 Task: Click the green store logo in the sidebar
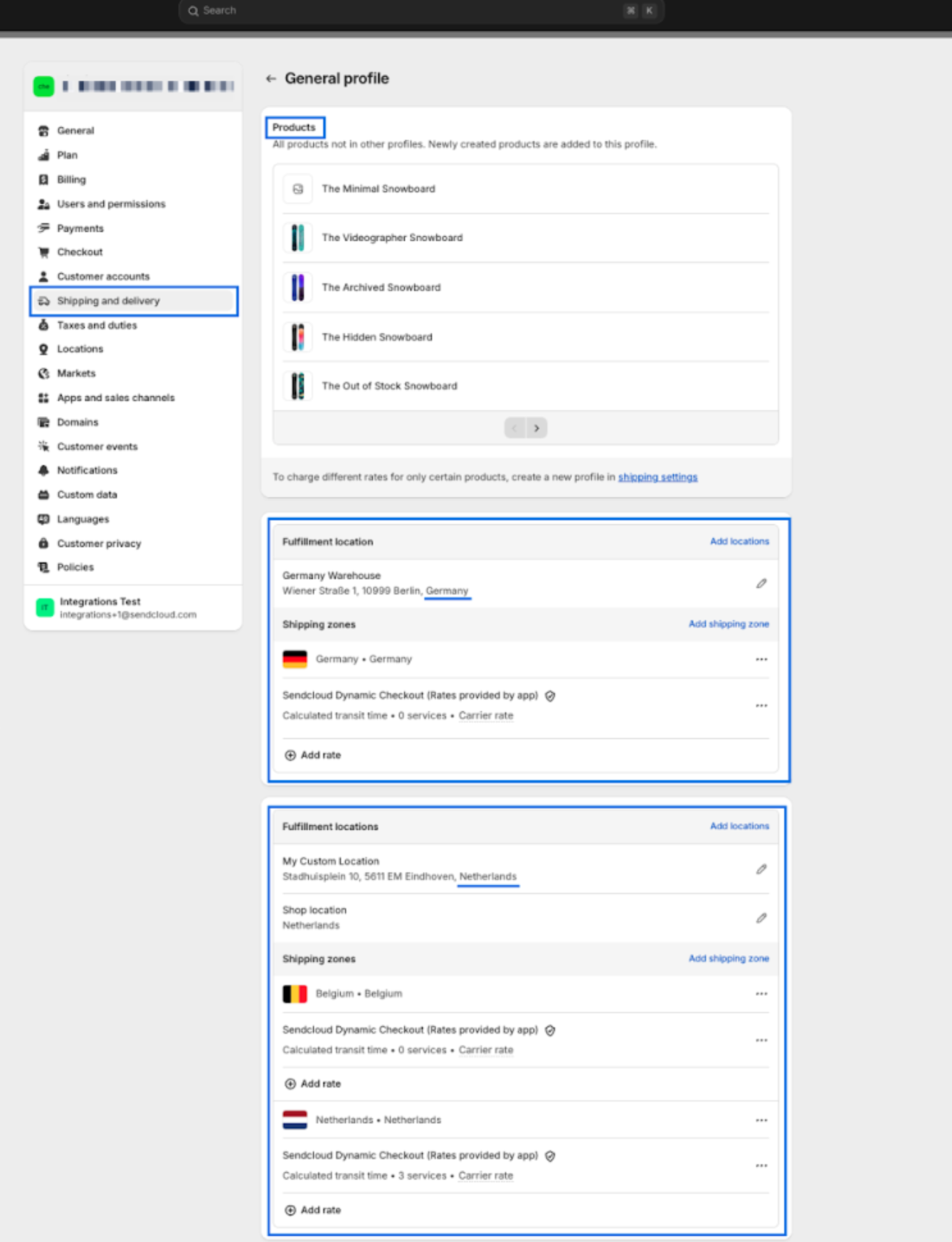coord(43,86)
